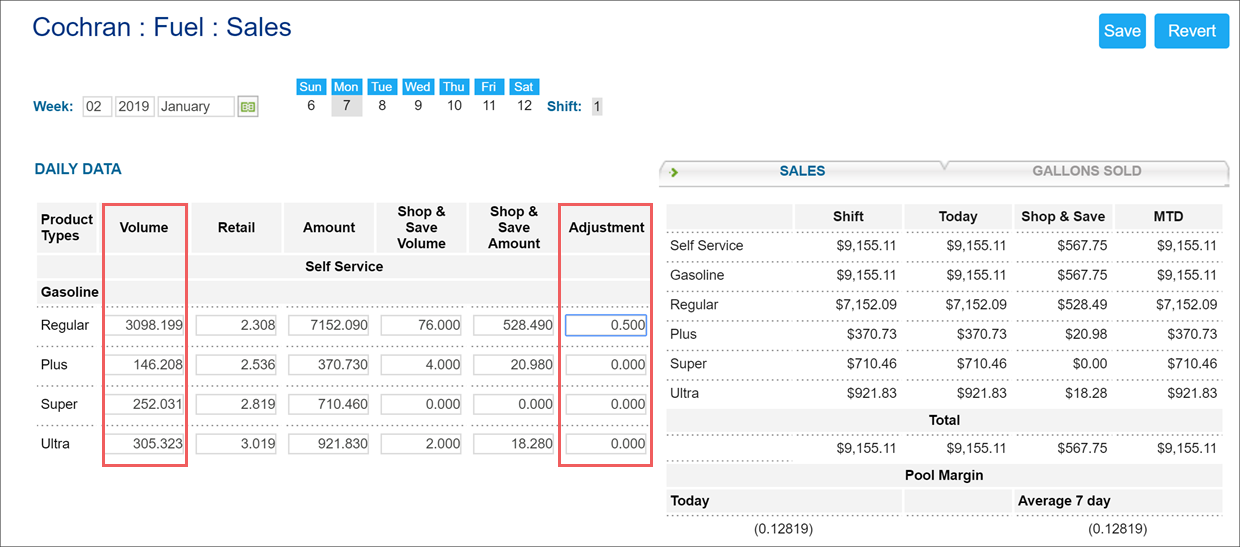Click Regular adjustment field 0.500
The height and width of the screenshot is (547, 1240).
[x=606, y=325]
